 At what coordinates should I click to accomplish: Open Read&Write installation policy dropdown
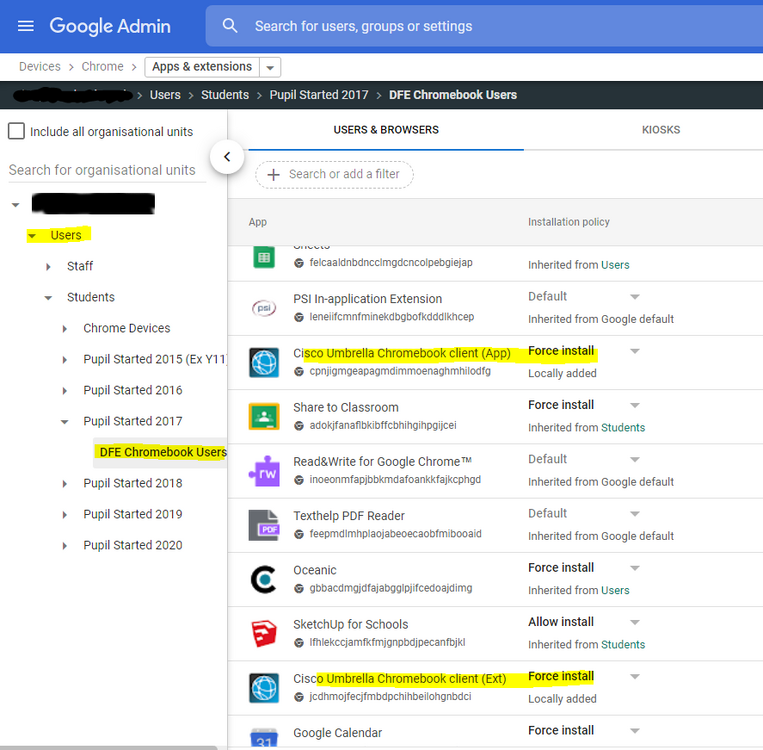coord(635,459)
